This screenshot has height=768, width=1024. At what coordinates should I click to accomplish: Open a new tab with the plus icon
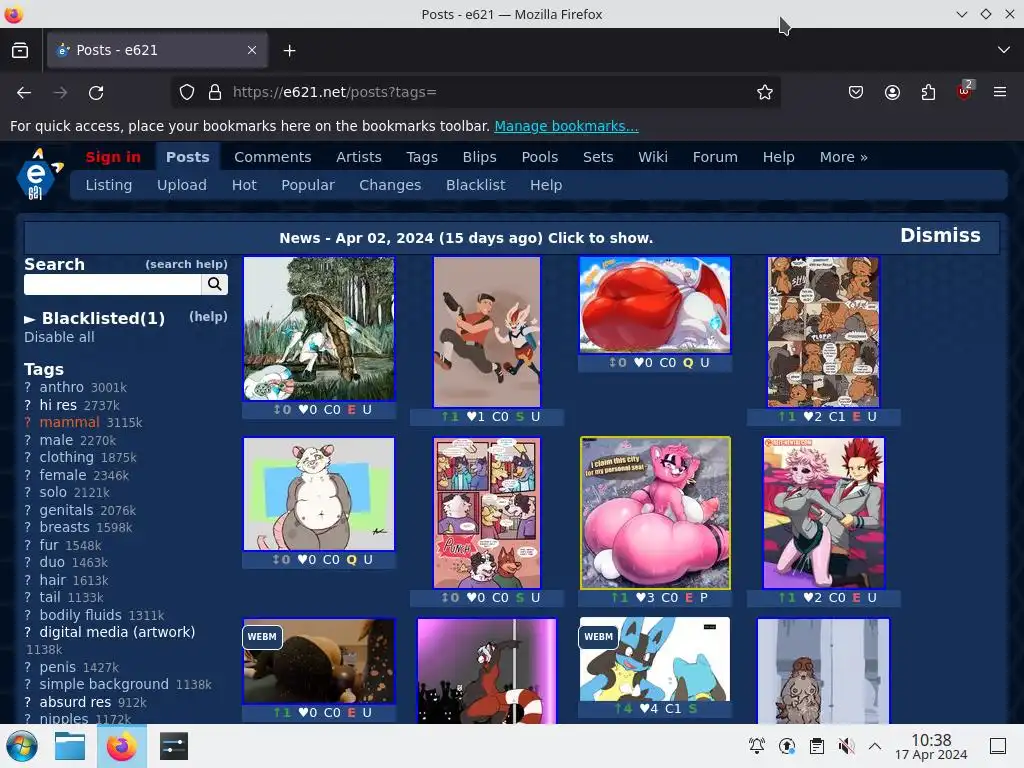tap(289, 50)
